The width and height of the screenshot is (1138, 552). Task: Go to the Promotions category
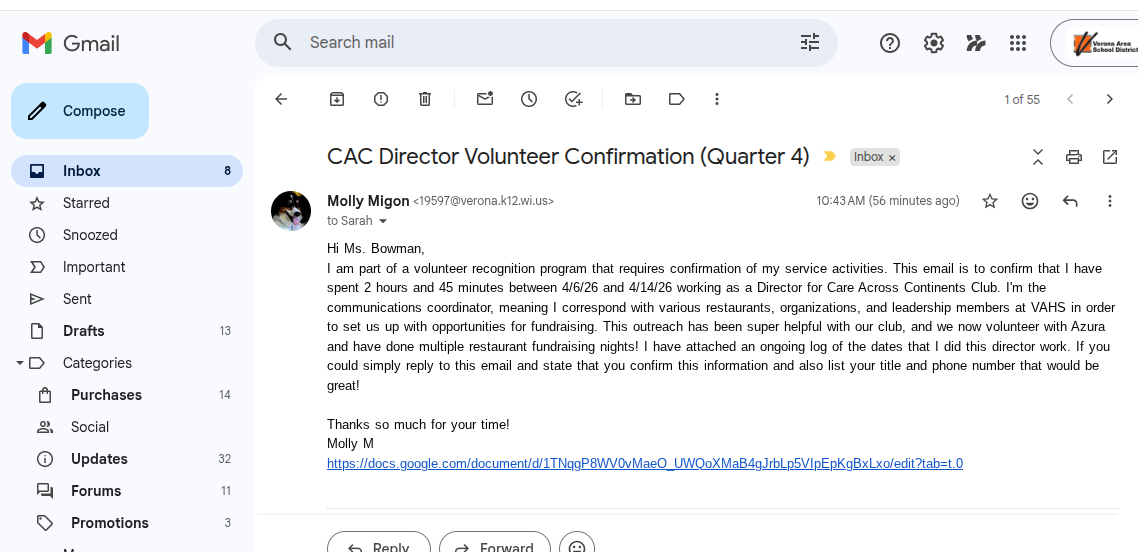tap(109, 523)
